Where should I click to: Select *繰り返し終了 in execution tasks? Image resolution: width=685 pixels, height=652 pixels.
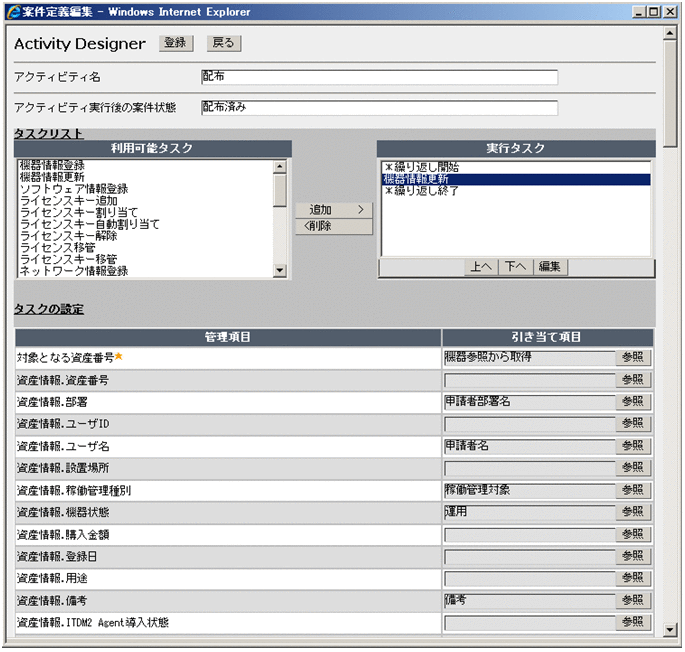click(x=421, y=191)
